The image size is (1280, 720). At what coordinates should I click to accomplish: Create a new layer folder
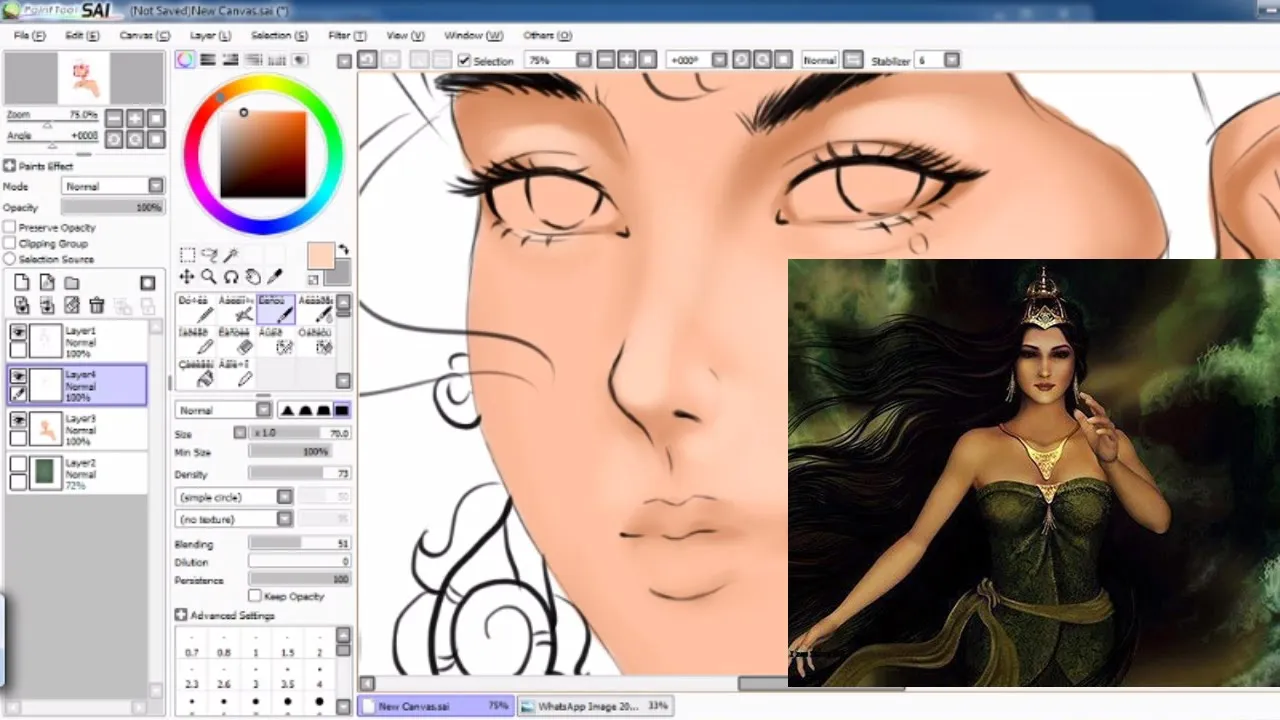click(72, 283)
